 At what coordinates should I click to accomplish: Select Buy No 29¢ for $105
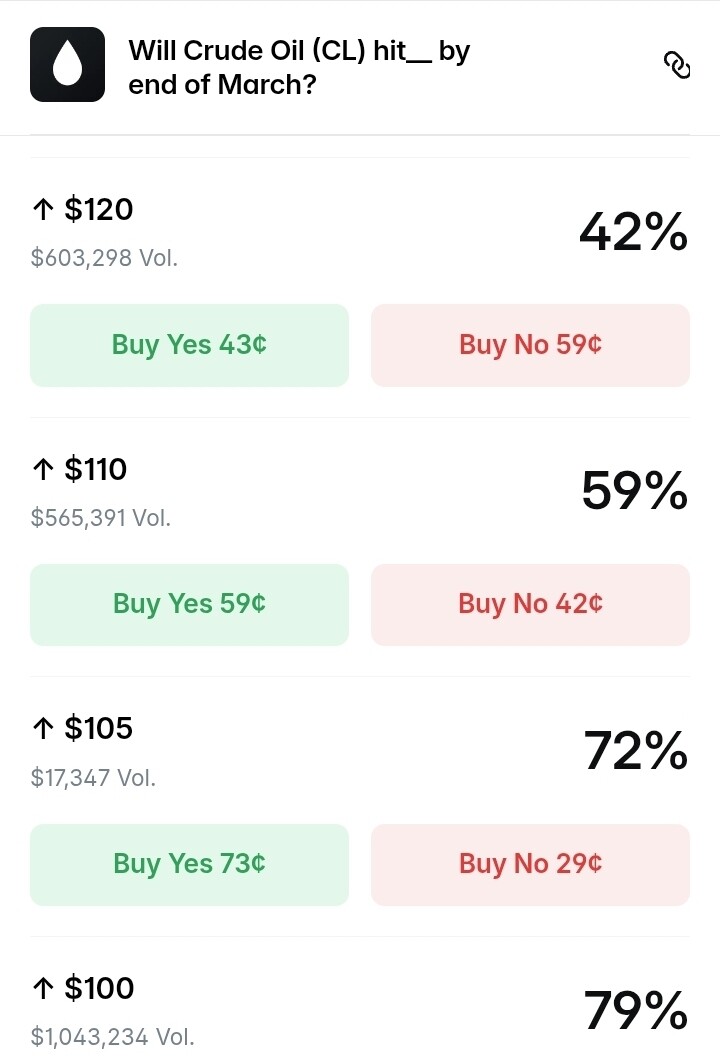click(x=530, y=863)
